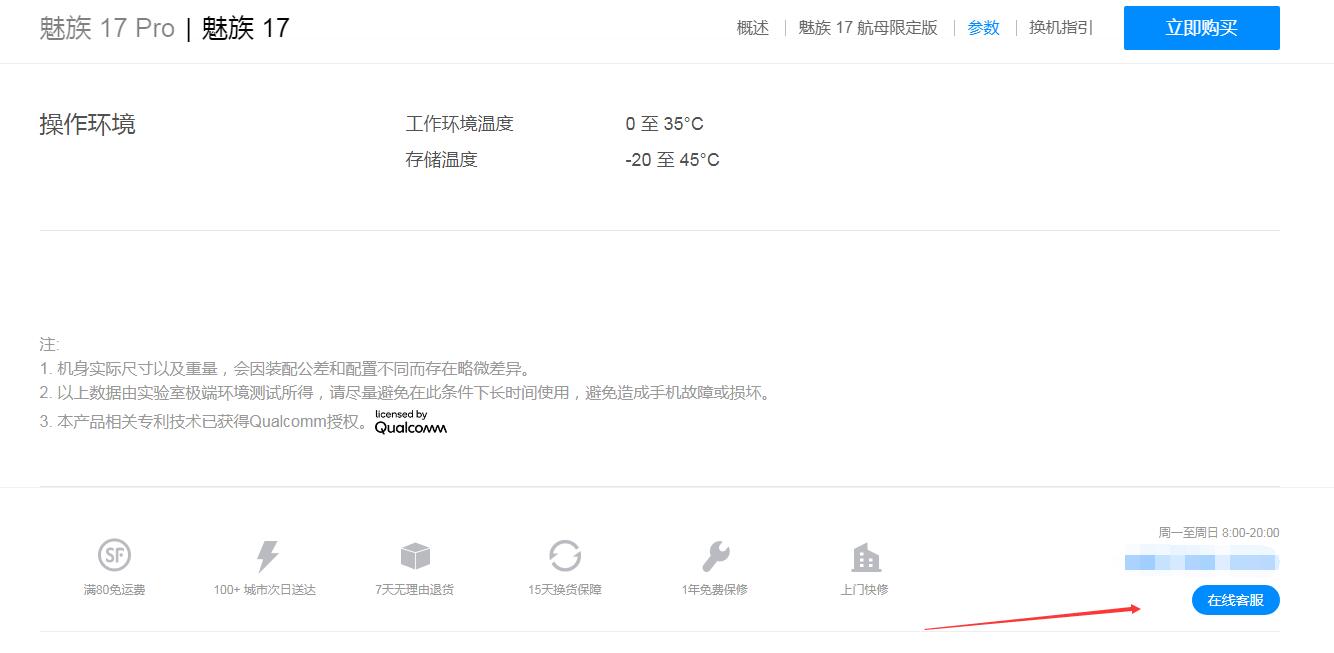Click the 0 至 35°C value
Image resolution: width=1334 pixels, height=653 pixels.
pos(665,124)
